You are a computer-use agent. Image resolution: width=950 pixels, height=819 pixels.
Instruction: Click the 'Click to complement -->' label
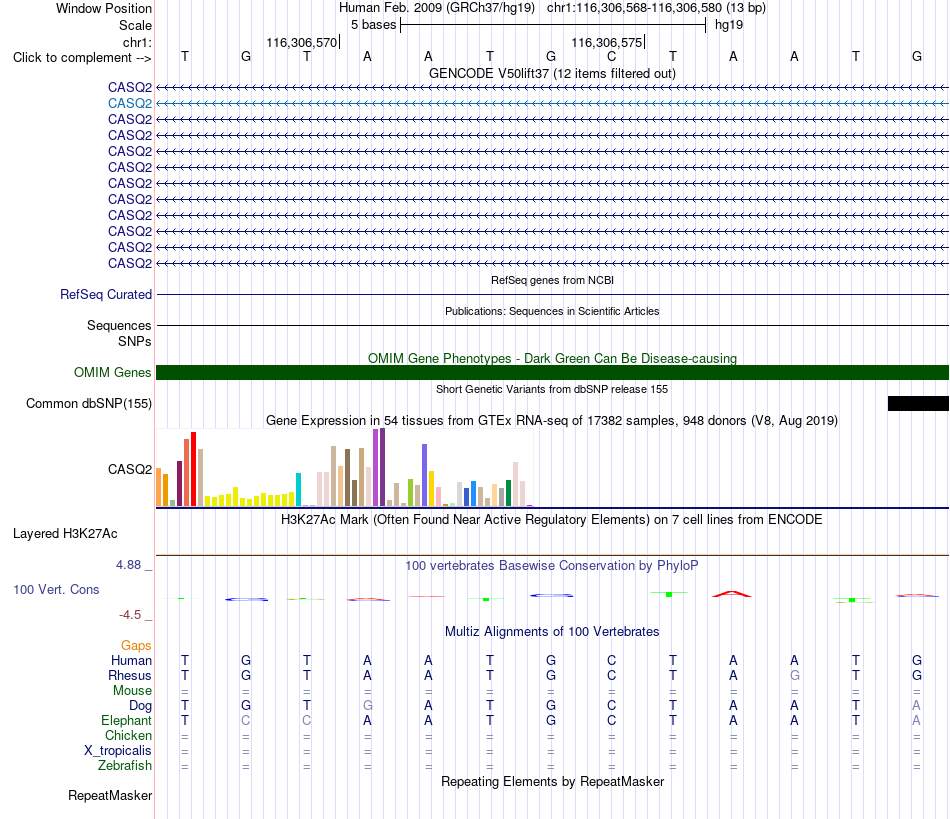tap(82, 58)
